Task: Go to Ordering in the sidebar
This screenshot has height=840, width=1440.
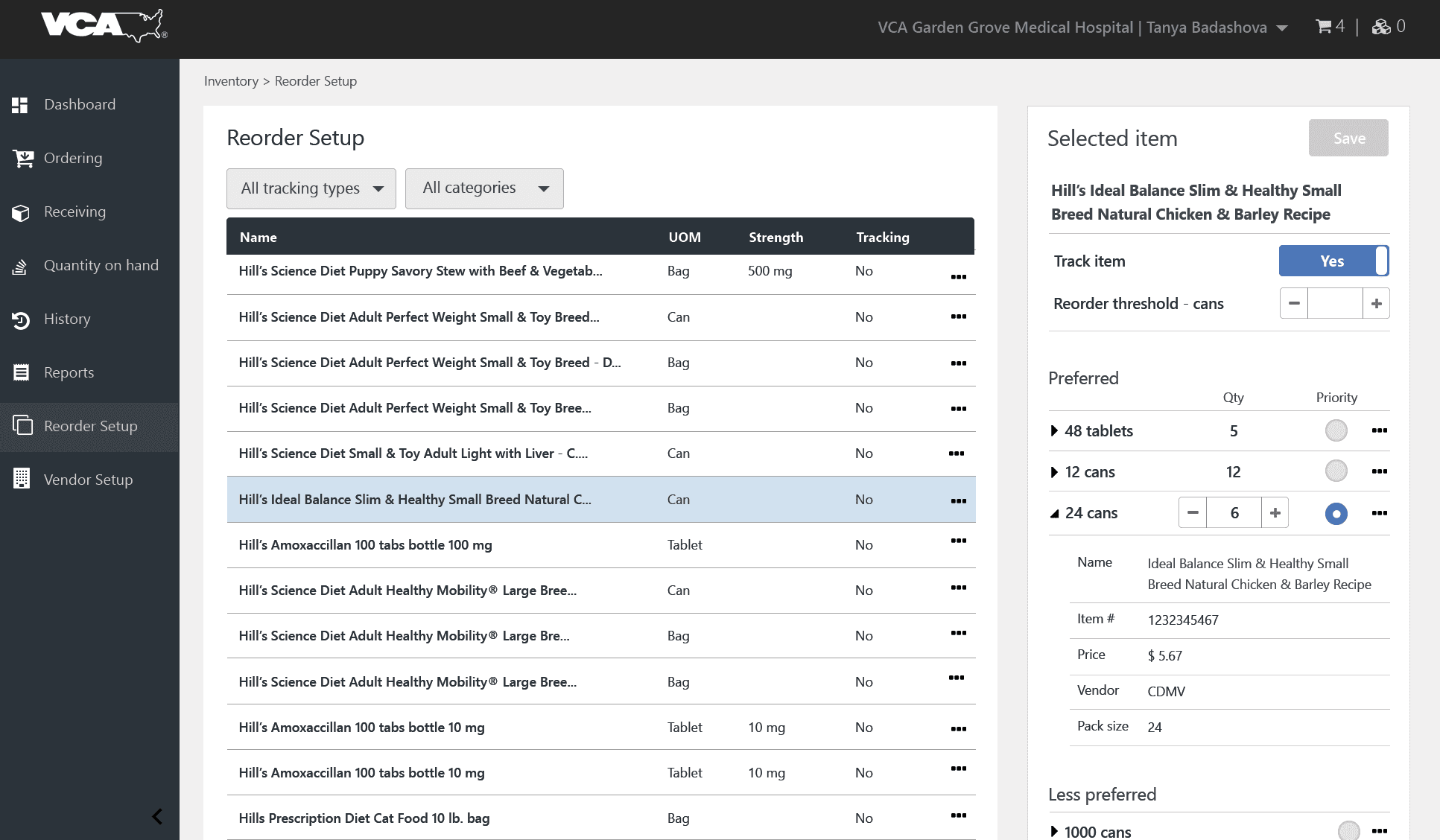Action: click(x=73, y=159)
